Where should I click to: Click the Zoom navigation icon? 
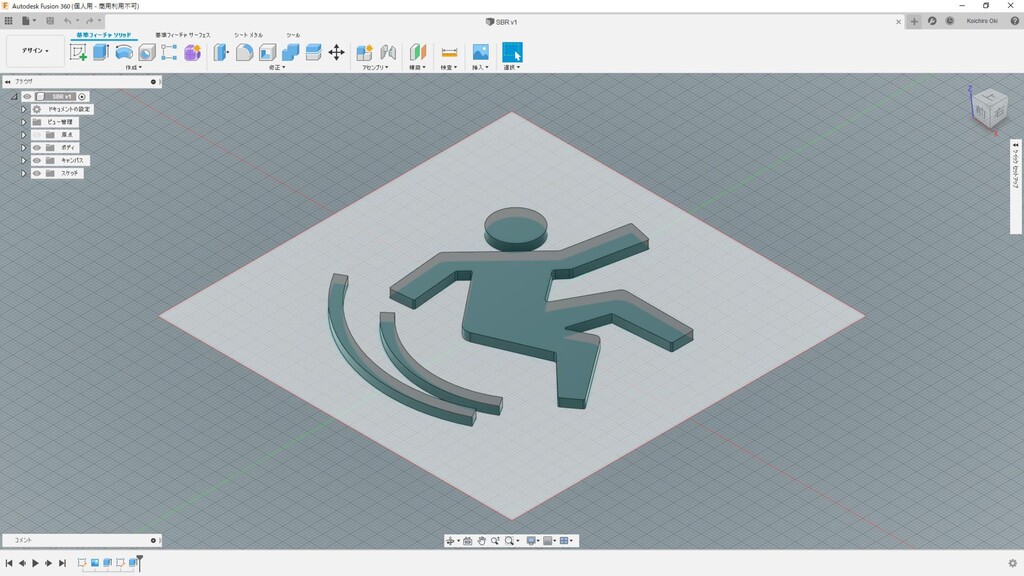click(495, 541)
